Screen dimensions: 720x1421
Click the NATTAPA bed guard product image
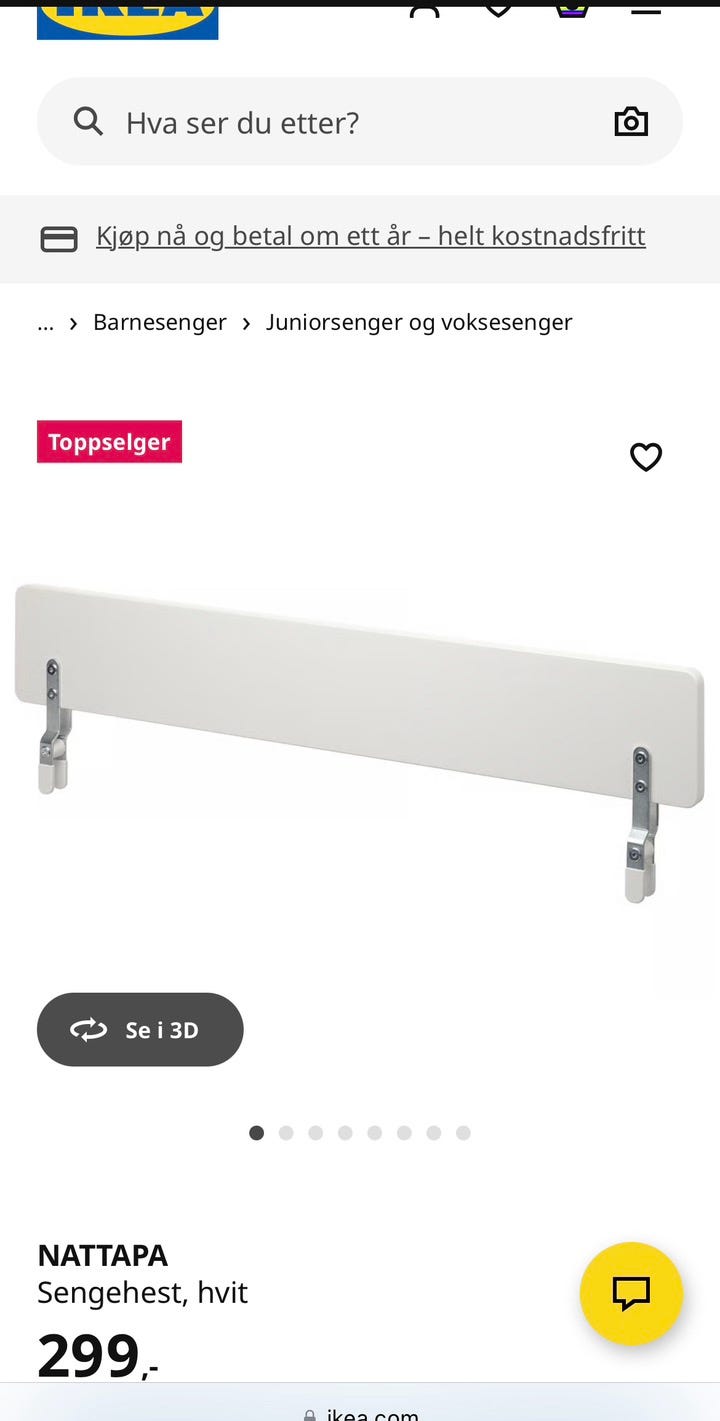(360, 740)
